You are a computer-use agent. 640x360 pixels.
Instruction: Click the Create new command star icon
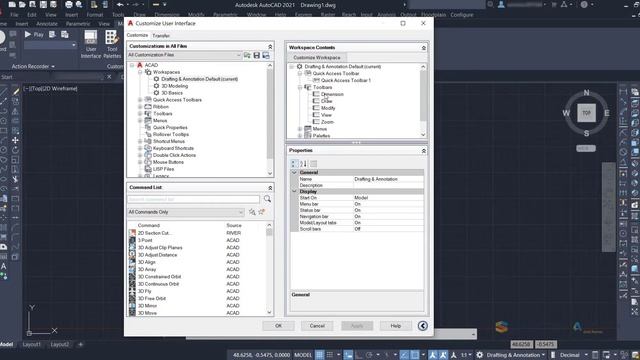[262, 212]
